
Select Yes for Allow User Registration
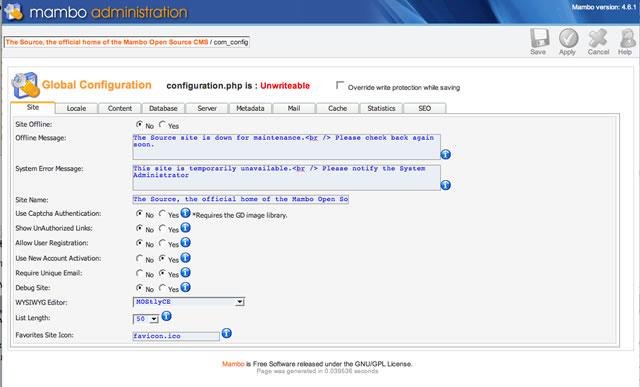[x=162, y=243]
